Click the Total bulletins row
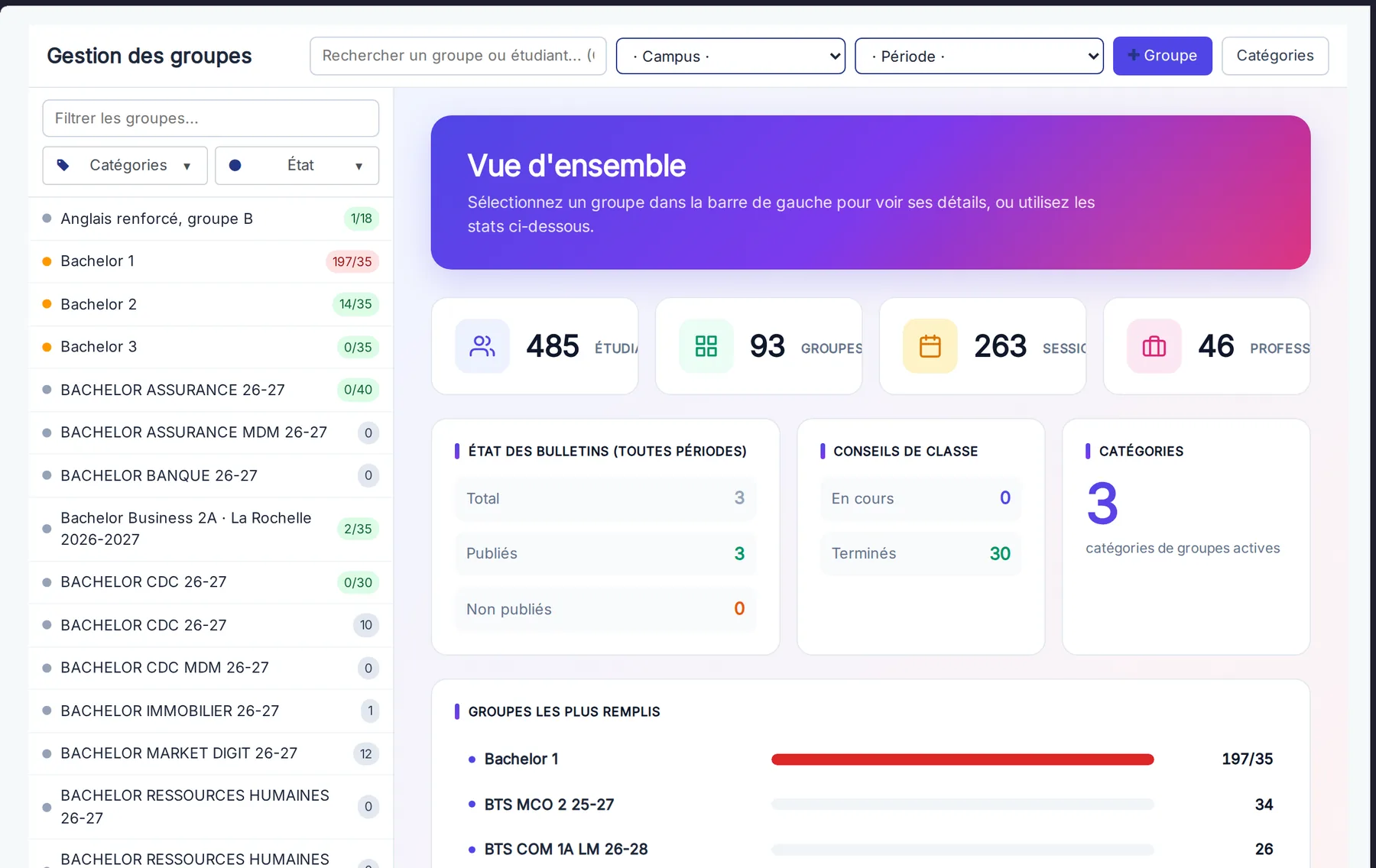1376x868 pixels. (x=605, y=498)
